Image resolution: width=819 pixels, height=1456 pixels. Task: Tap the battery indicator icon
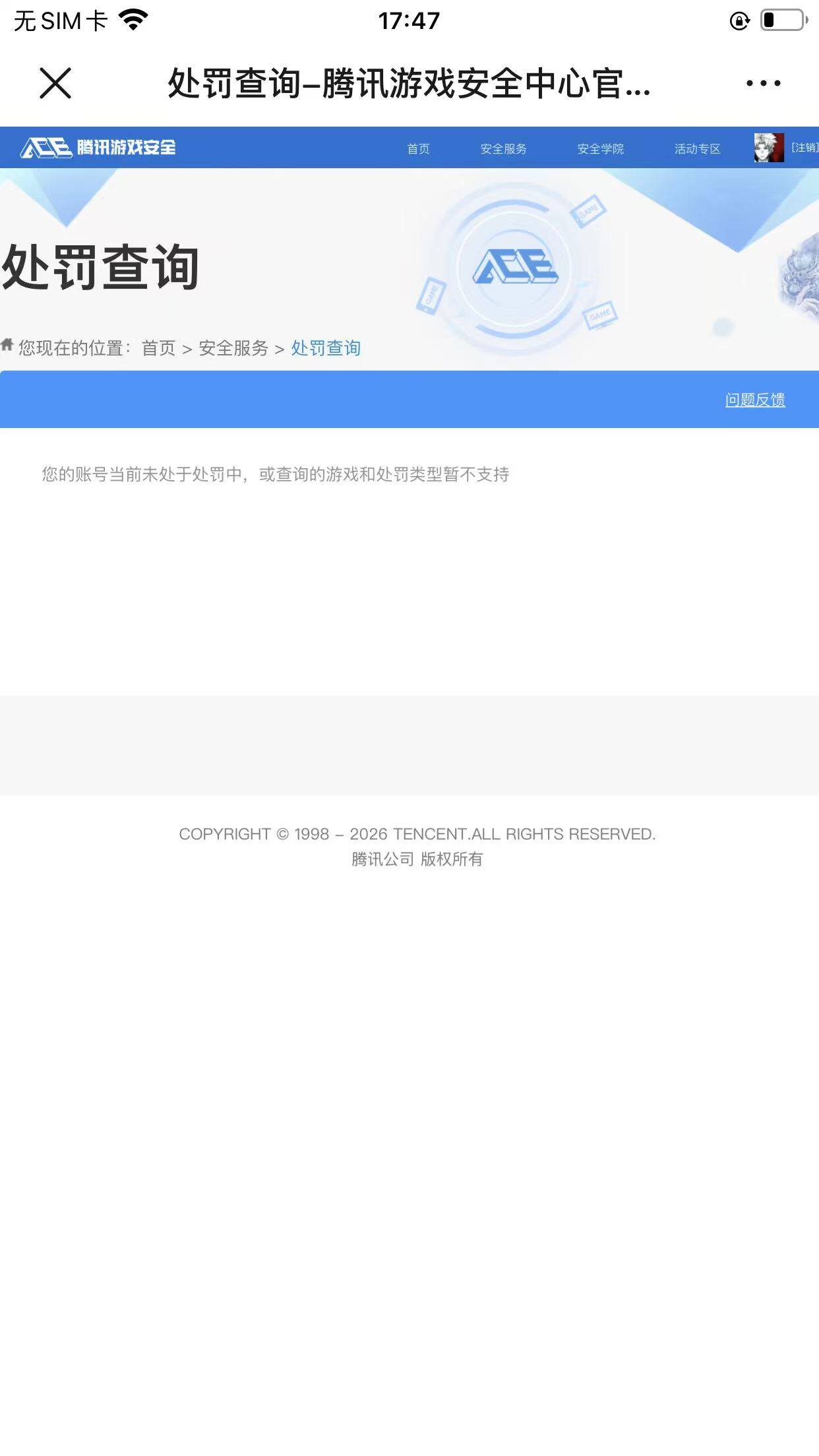[x=784, y=20]
